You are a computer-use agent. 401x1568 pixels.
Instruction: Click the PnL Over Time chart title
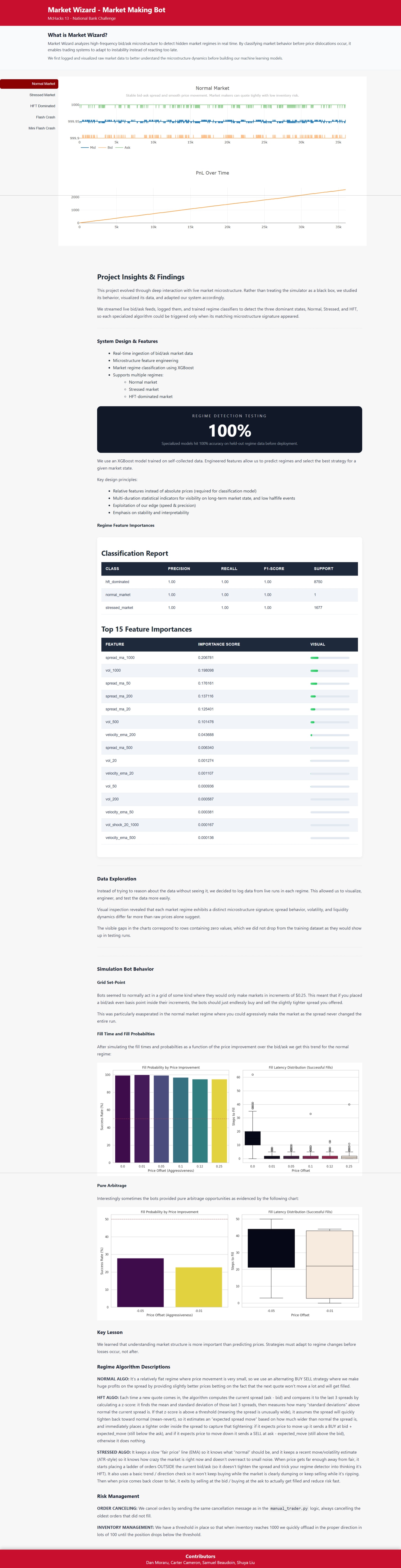pyautogui.click(x=212, y=173)
